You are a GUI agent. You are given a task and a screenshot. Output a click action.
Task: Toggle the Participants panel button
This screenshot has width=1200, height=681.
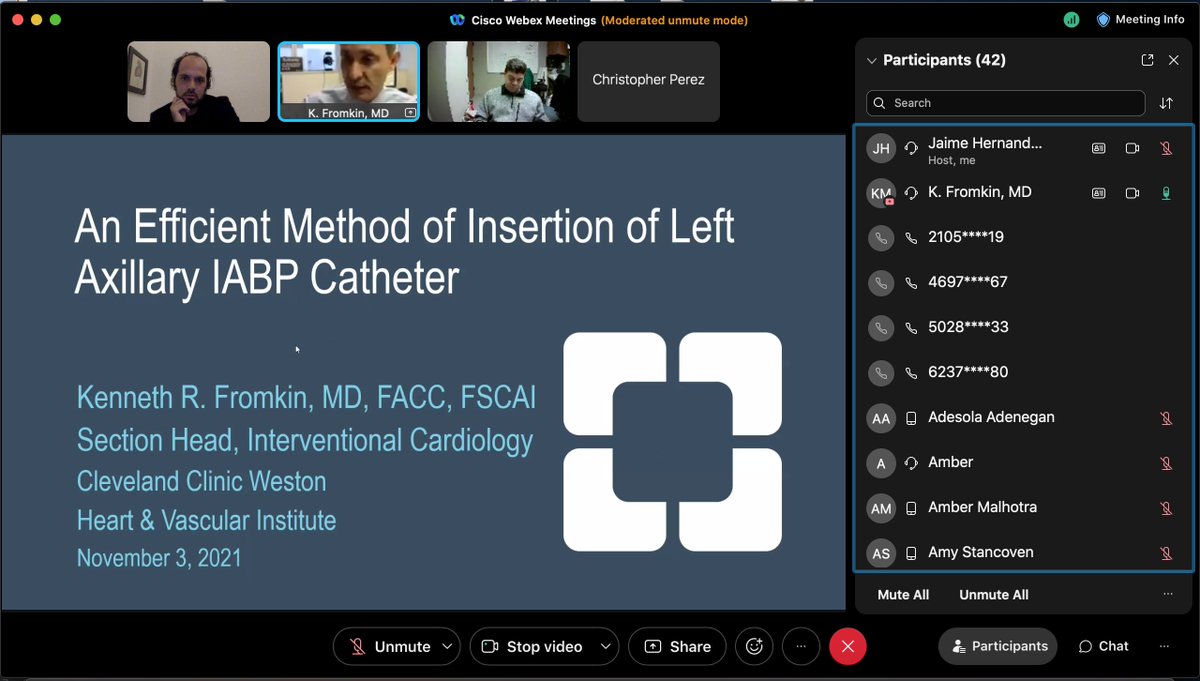[998, 647]
